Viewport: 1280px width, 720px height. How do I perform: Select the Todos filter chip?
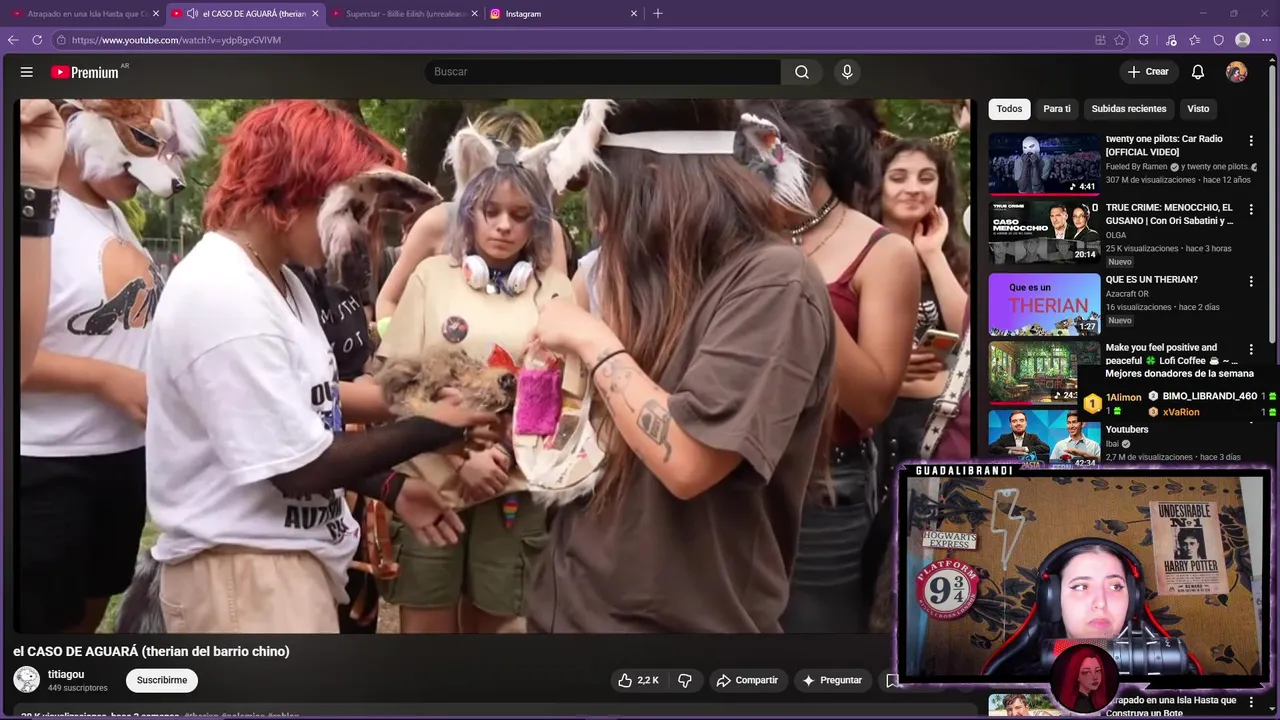pyautogui.click(x=1009, y=109)
